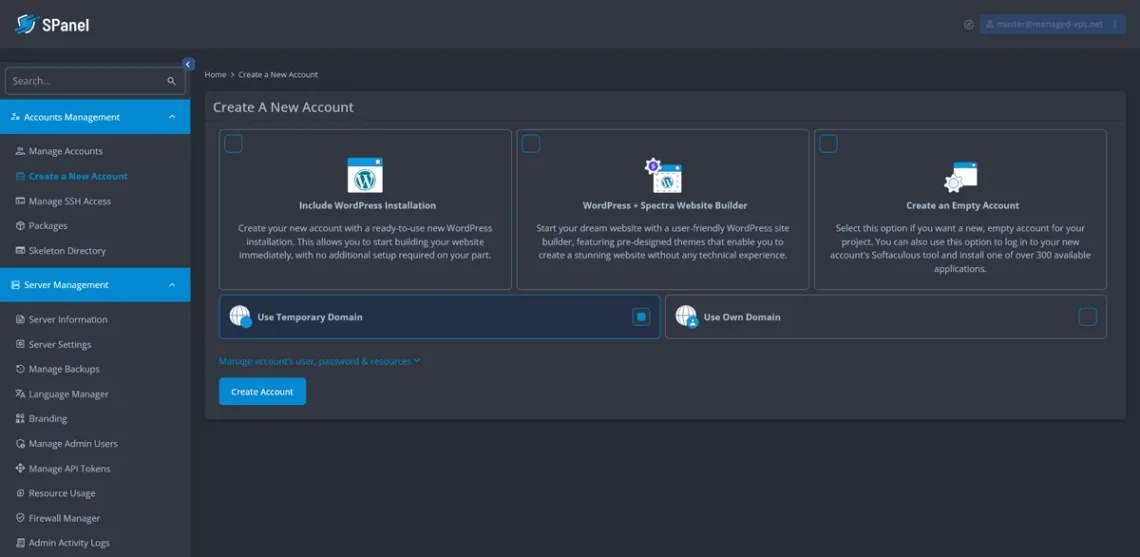Viewport: 1140px width, 557px height.
Task: Click the Spectra Website Builder icon
Action: click(x=663, y=175)
